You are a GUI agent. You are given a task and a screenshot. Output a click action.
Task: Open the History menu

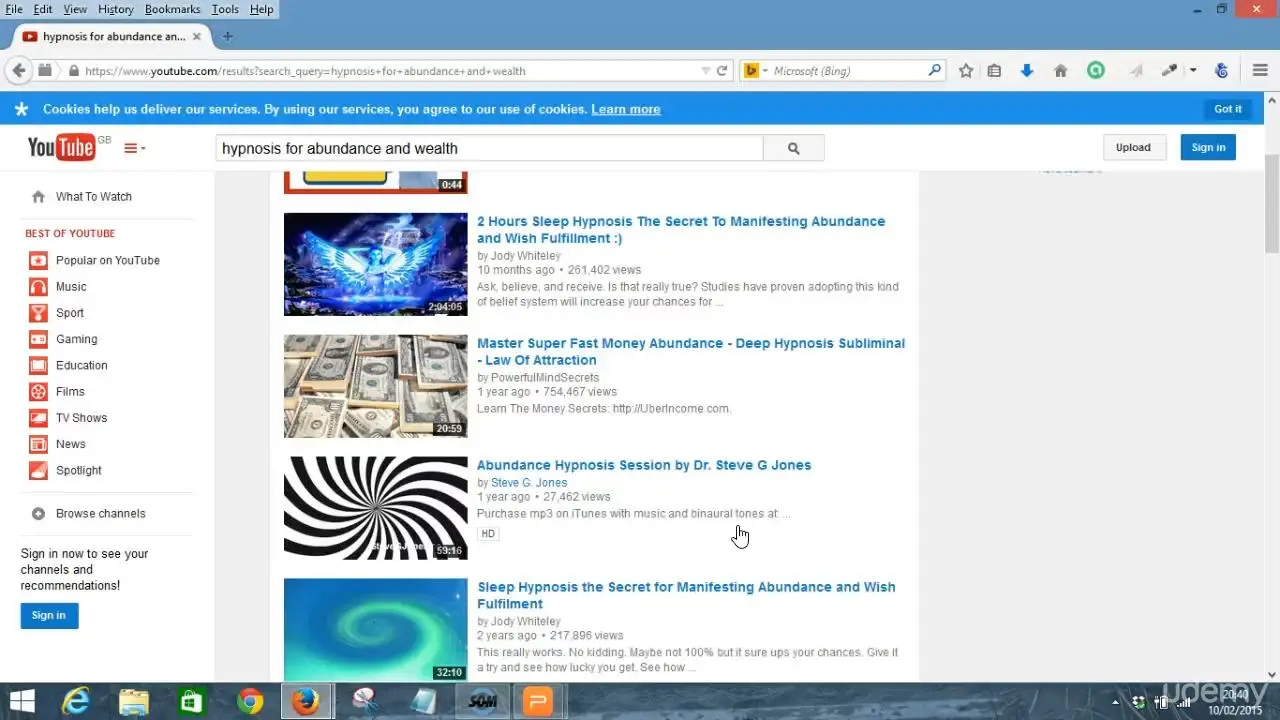tap(116, 9)
